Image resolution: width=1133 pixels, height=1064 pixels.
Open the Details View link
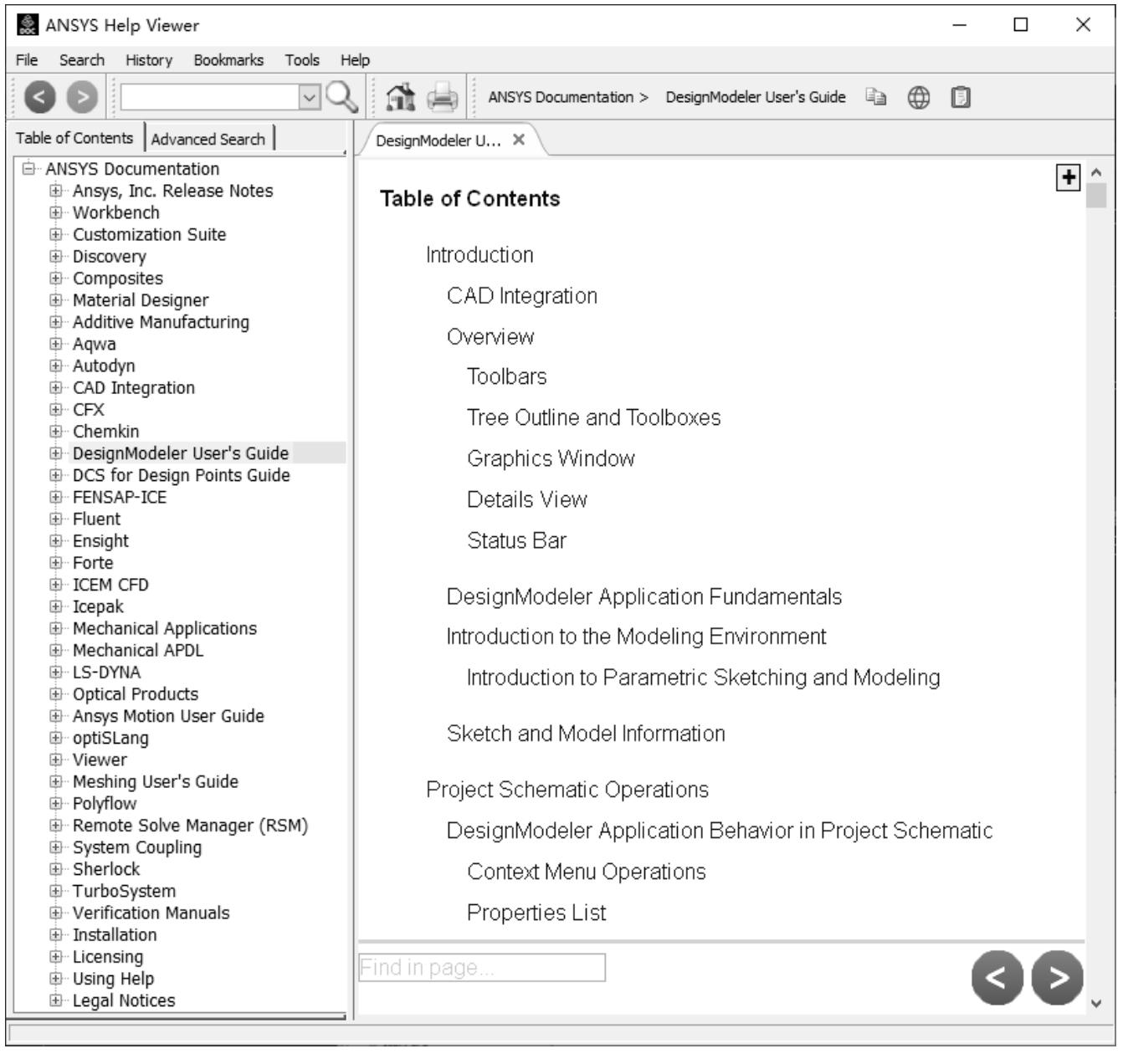(527, 499)
